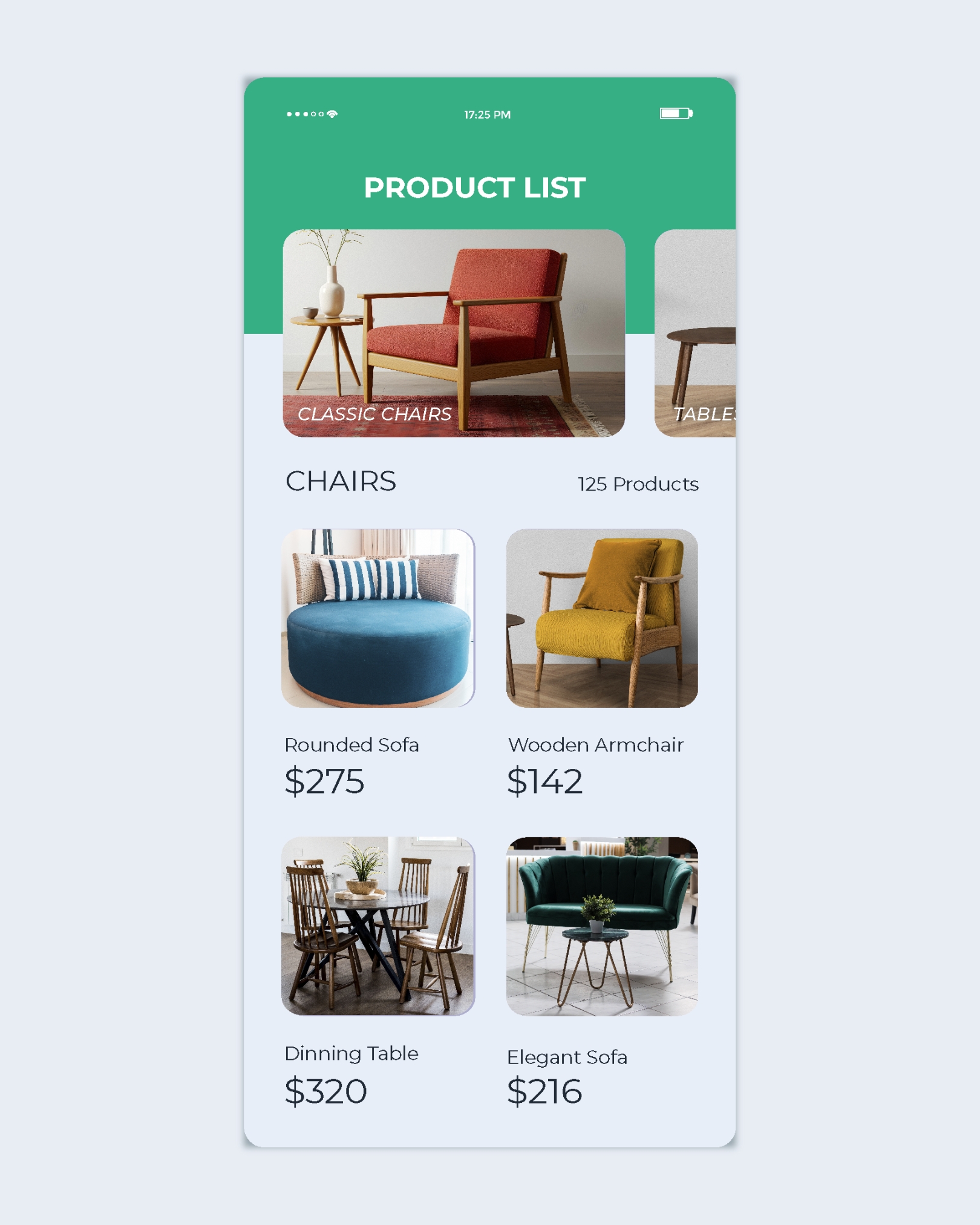Image resolution: width=980 pixels, height=1225 pixels.
Task: Tap the PRODUCT LIST header title
Action: coord(475,188)
